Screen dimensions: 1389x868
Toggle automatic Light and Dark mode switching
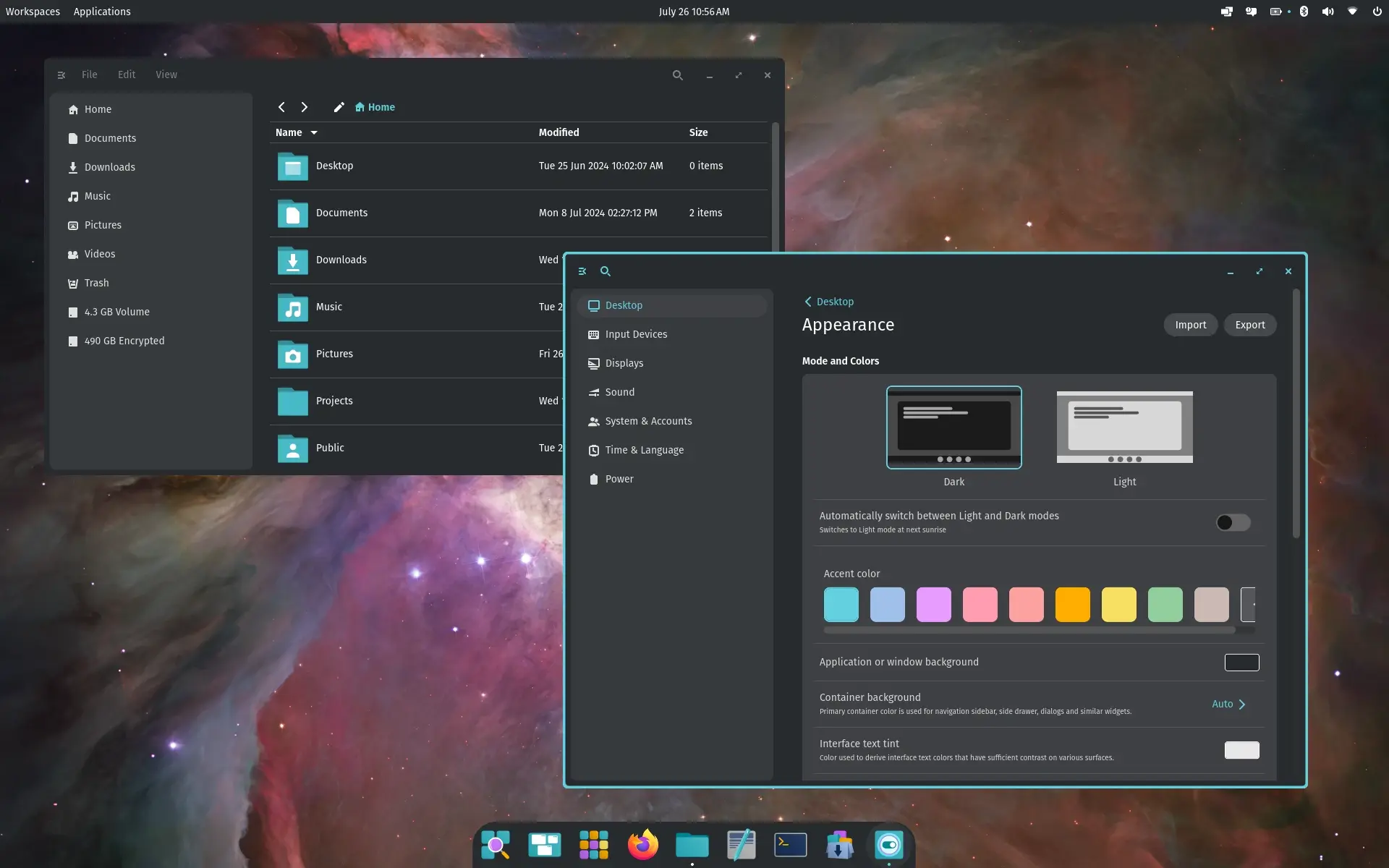pyautogui.click(x=1232, y=522)
